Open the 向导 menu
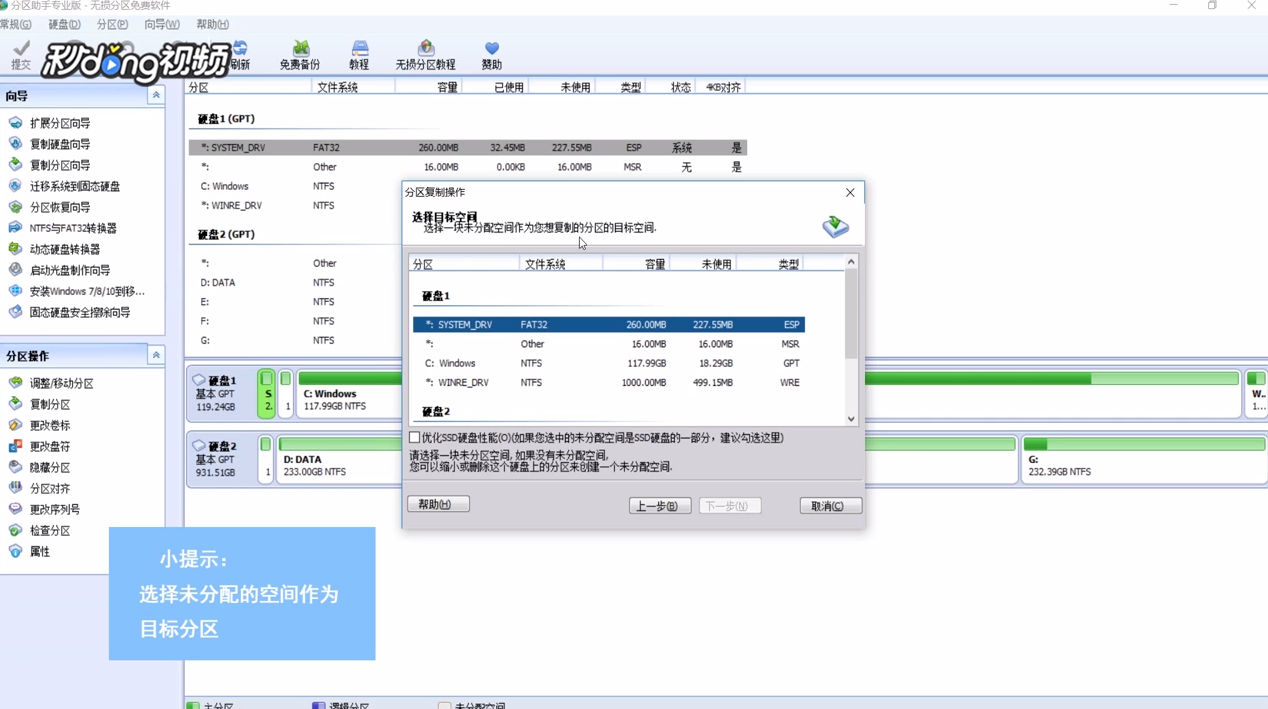This screenshot has height=709, width=1268. pyautogui.click(x=161, y=24)
